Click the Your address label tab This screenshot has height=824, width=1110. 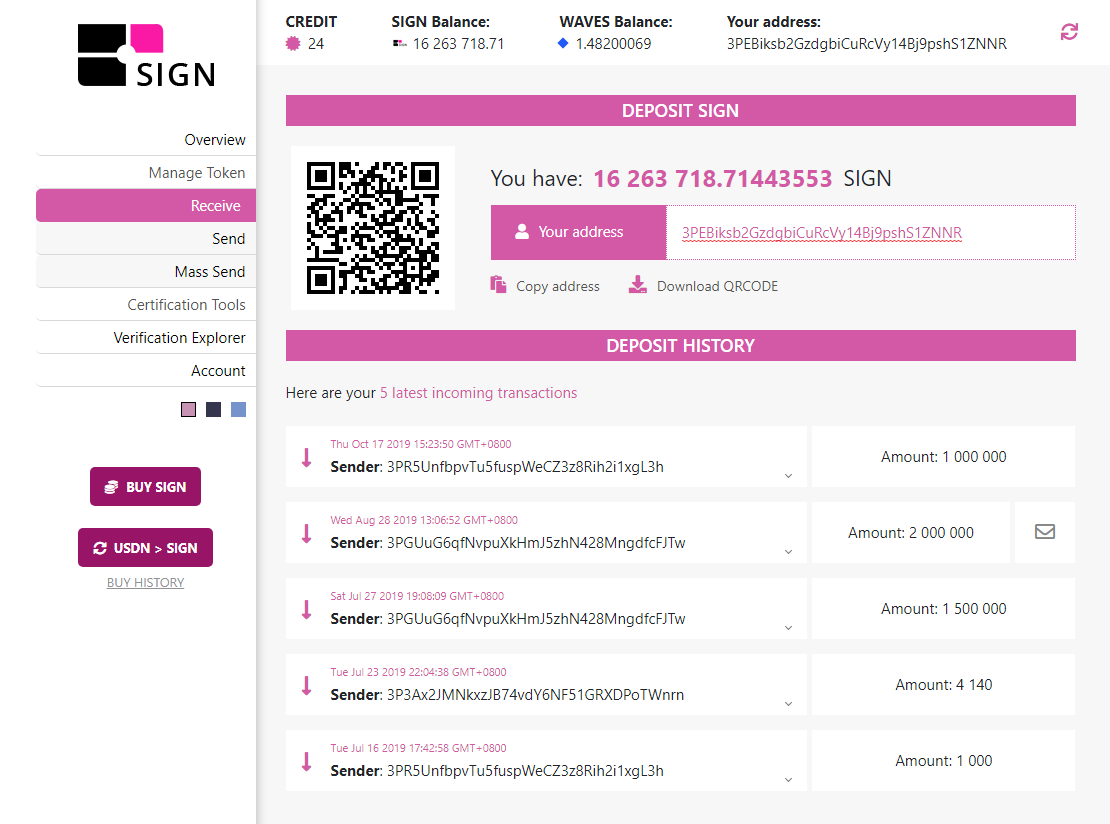coord(578,232)
